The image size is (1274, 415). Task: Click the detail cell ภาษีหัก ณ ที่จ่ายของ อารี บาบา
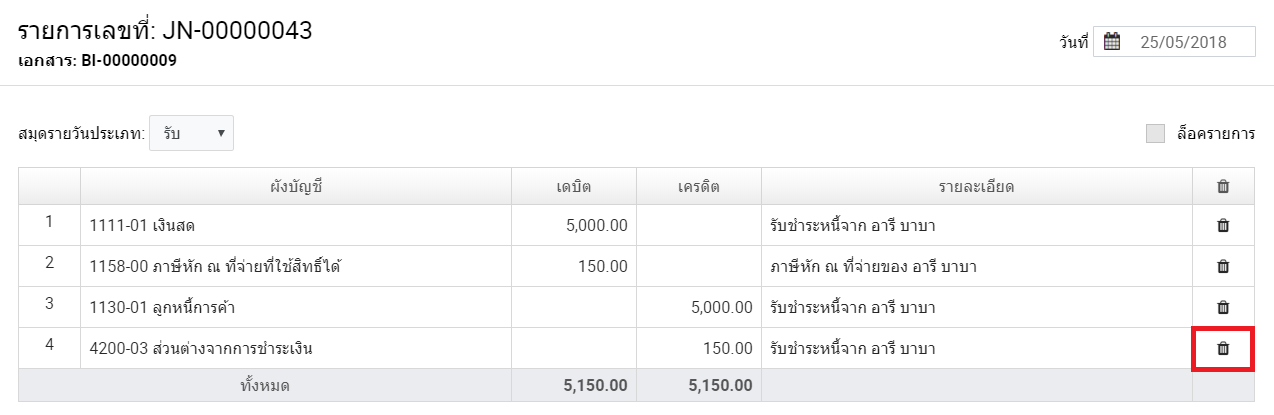click(x=977, y=267)
